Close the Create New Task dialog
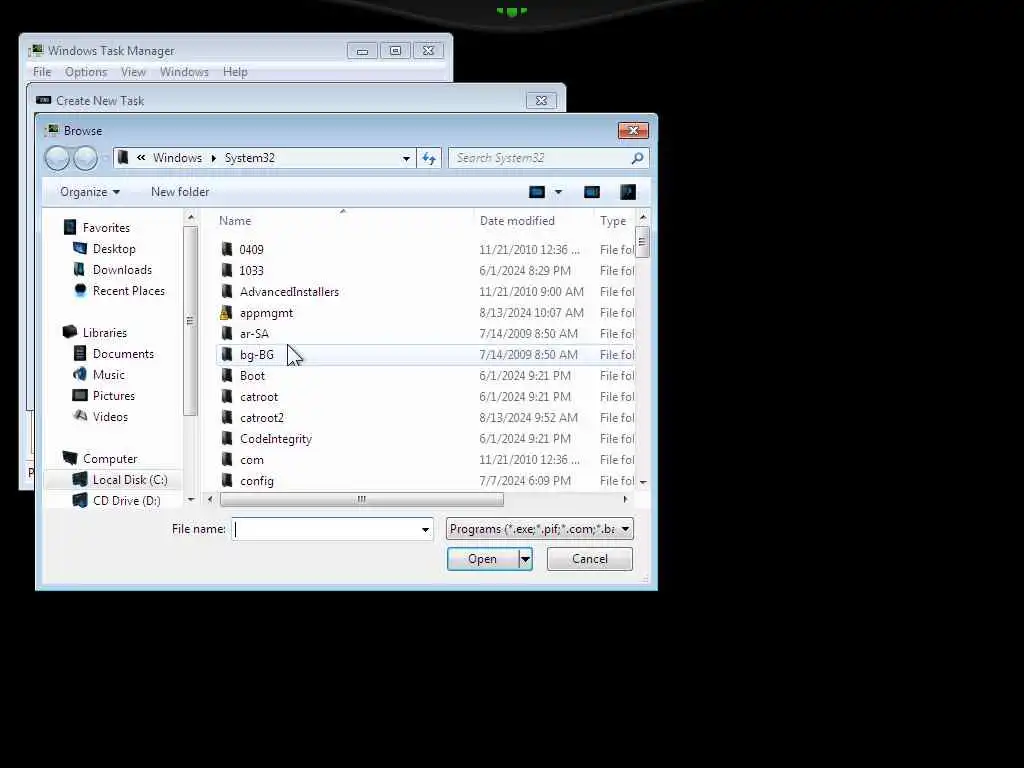Image resolution: width=1024 pixels, height=768 pixels. click(x=541, y=101)
